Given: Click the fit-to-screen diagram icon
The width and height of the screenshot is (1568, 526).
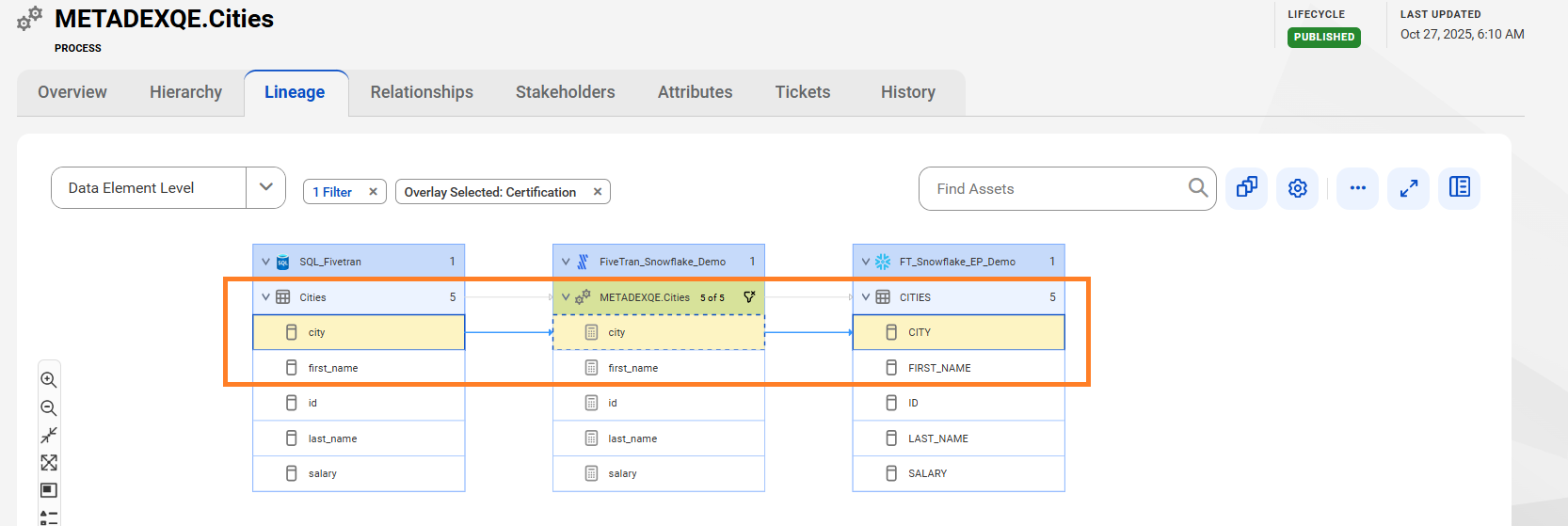Looking at the screenshot, I should point(49,463).
